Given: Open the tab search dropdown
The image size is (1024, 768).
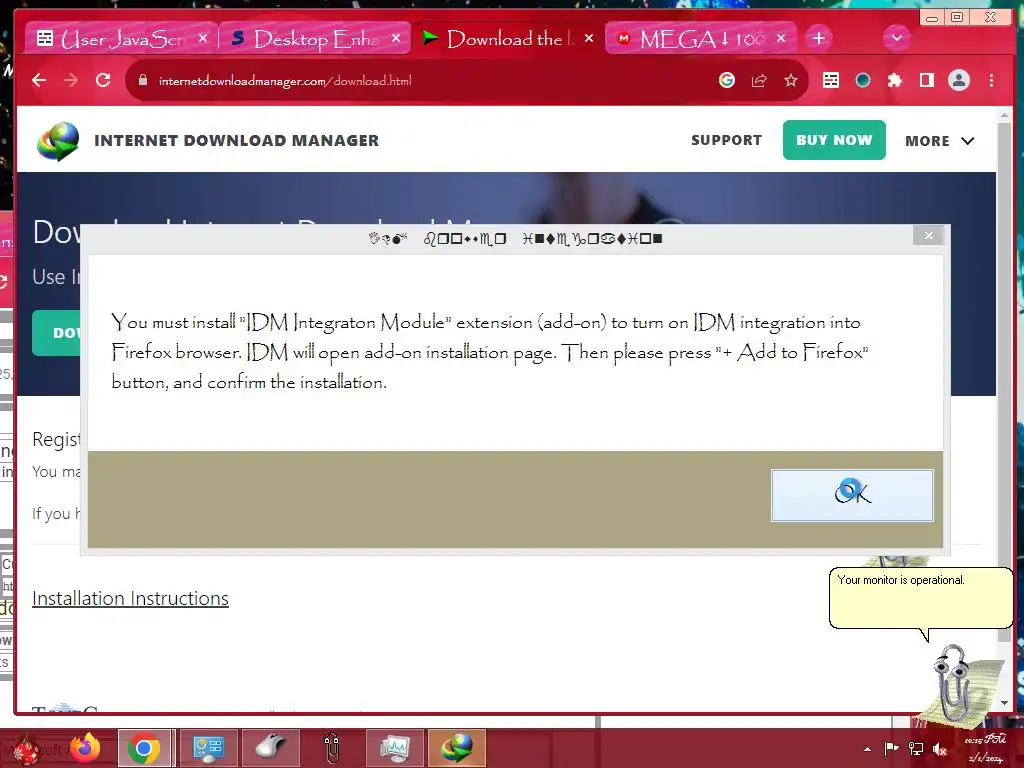Looking at the screenshot, I should coord(897,38).
